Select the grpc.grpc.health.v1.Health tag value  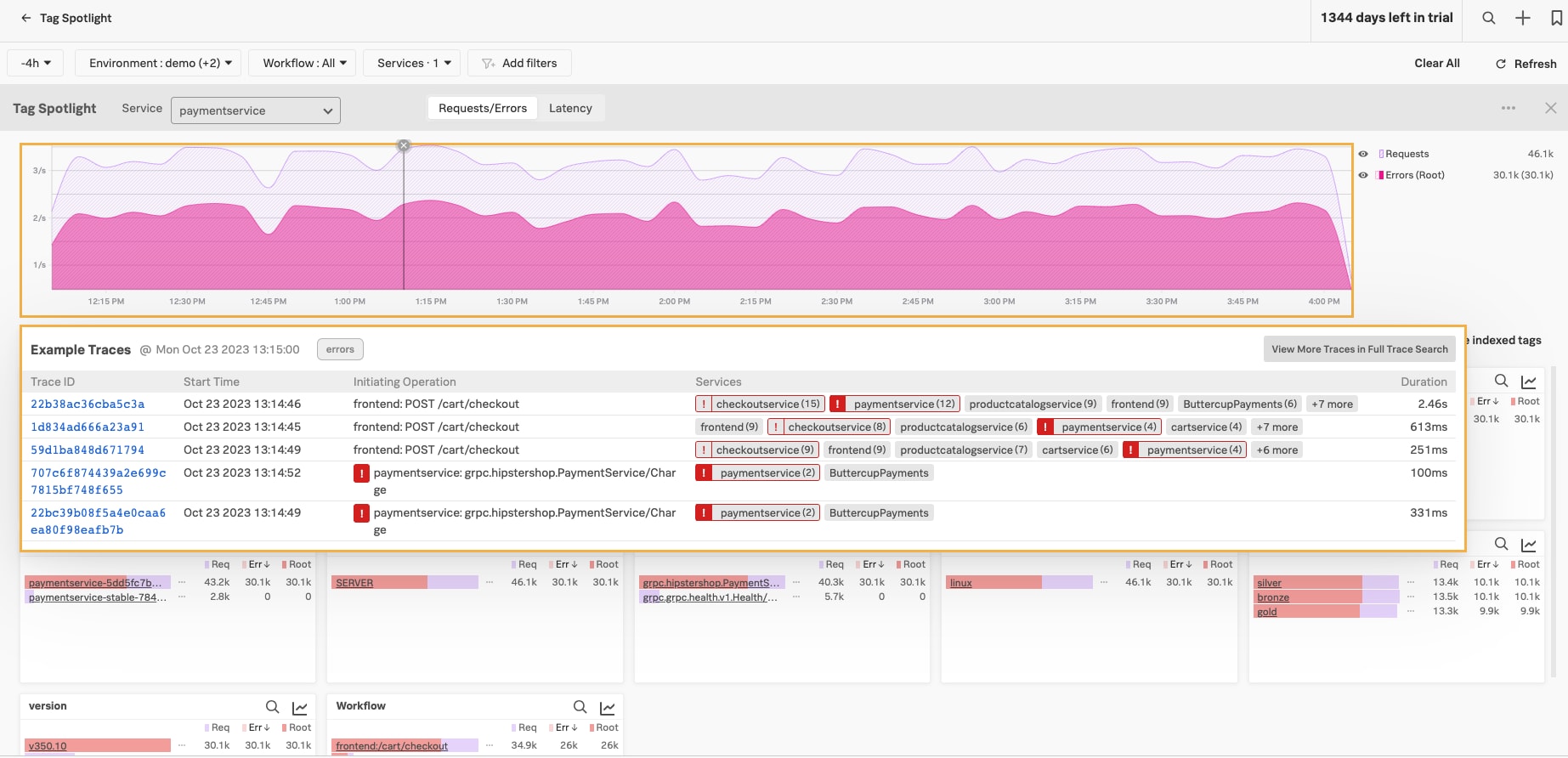(x=710, y=597)
